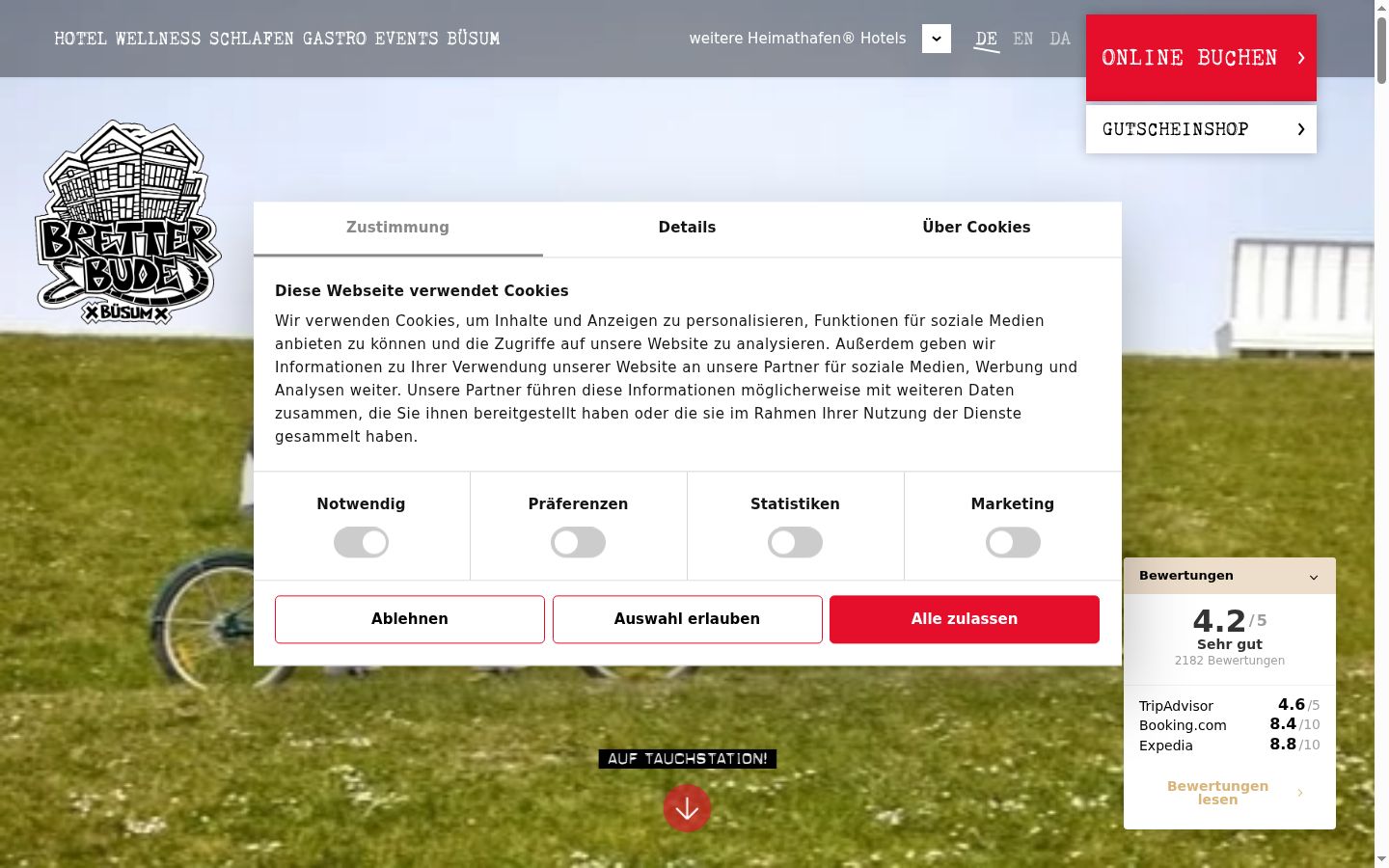Open the weitere Heimathafen Hotels dropdown
This screenshot has height=868, width=1389.
[x=937, y=39]
